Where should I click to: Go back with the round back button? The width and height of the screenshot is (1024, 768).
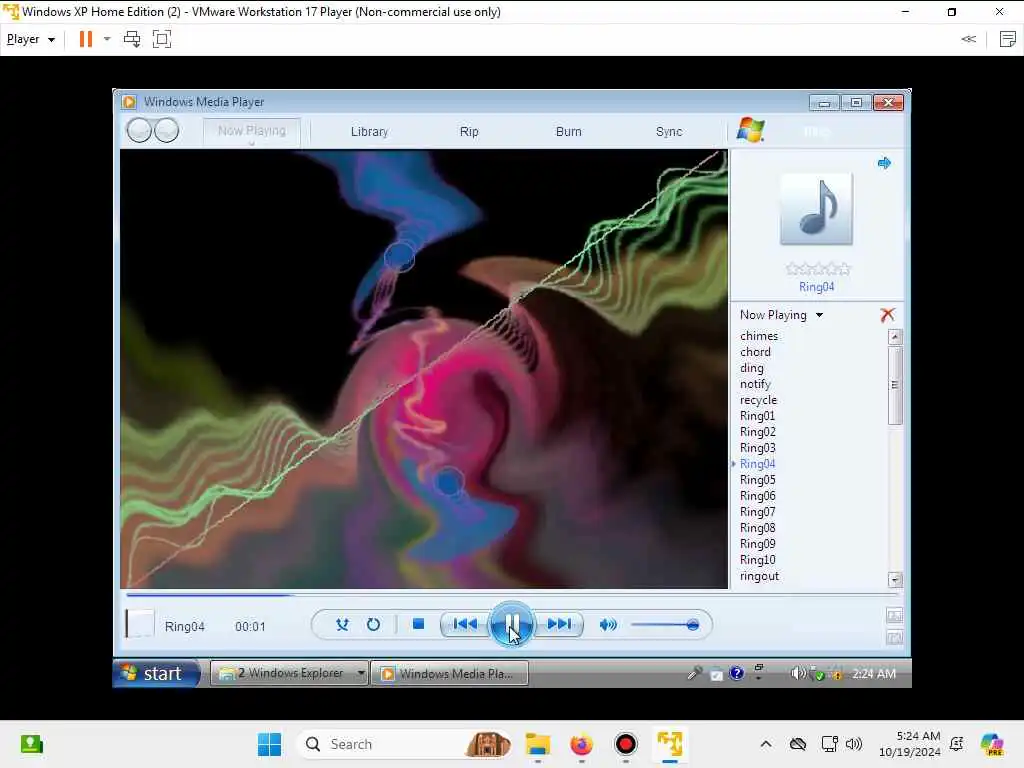pyautogui.click(x=139, y=131)
